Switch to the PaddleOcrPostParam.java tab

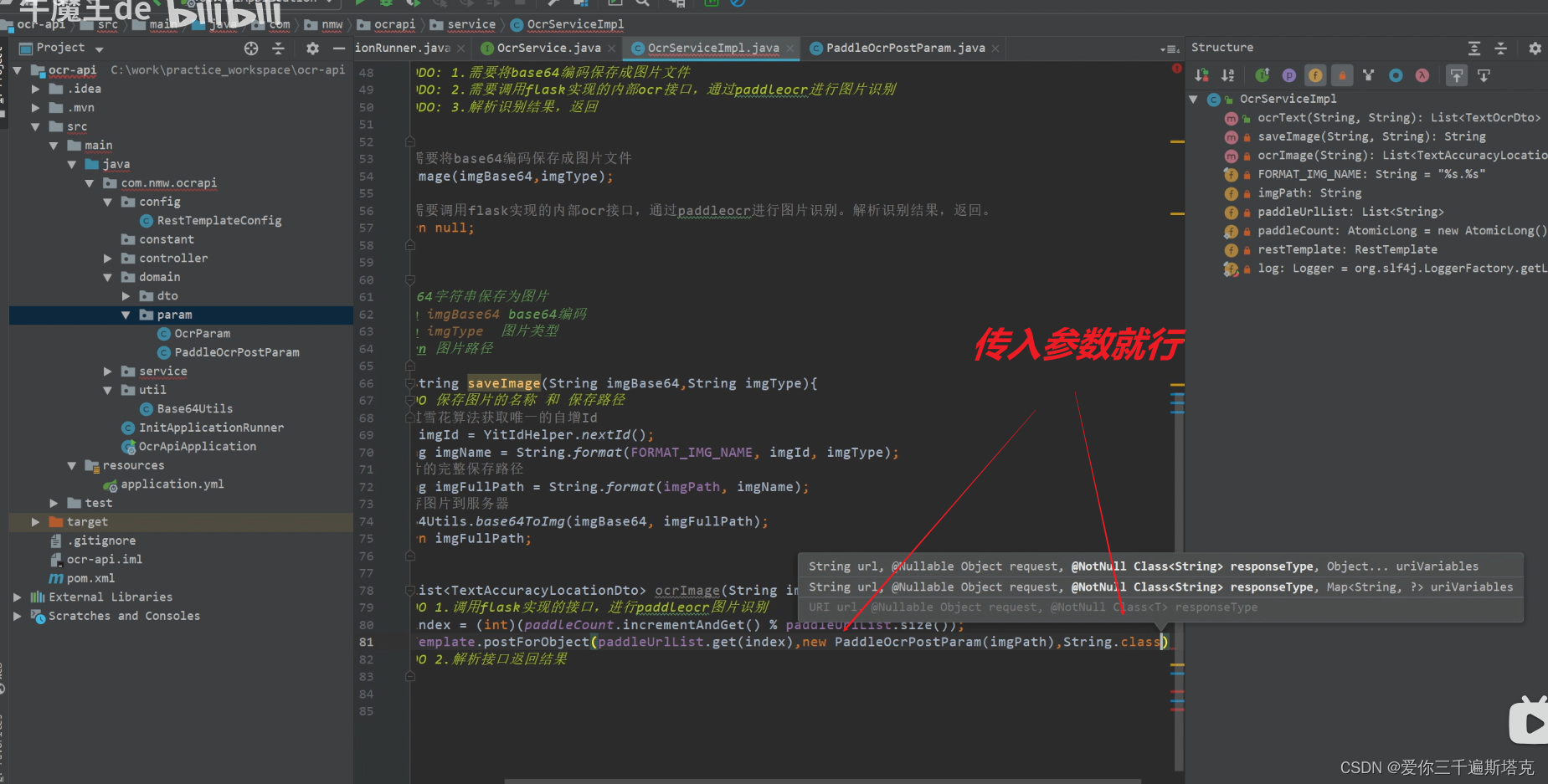[903, 48]
